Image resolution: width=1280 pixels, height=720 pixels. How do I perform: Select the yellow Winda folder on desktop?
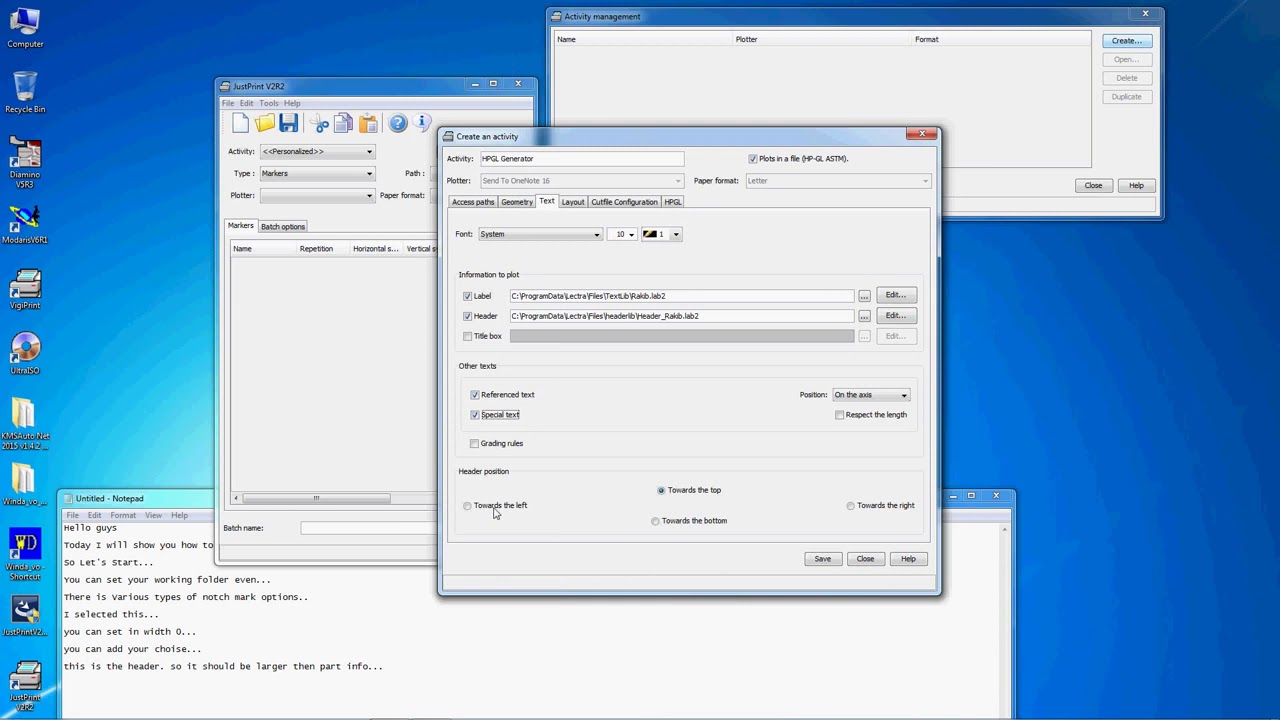(25, 484)
